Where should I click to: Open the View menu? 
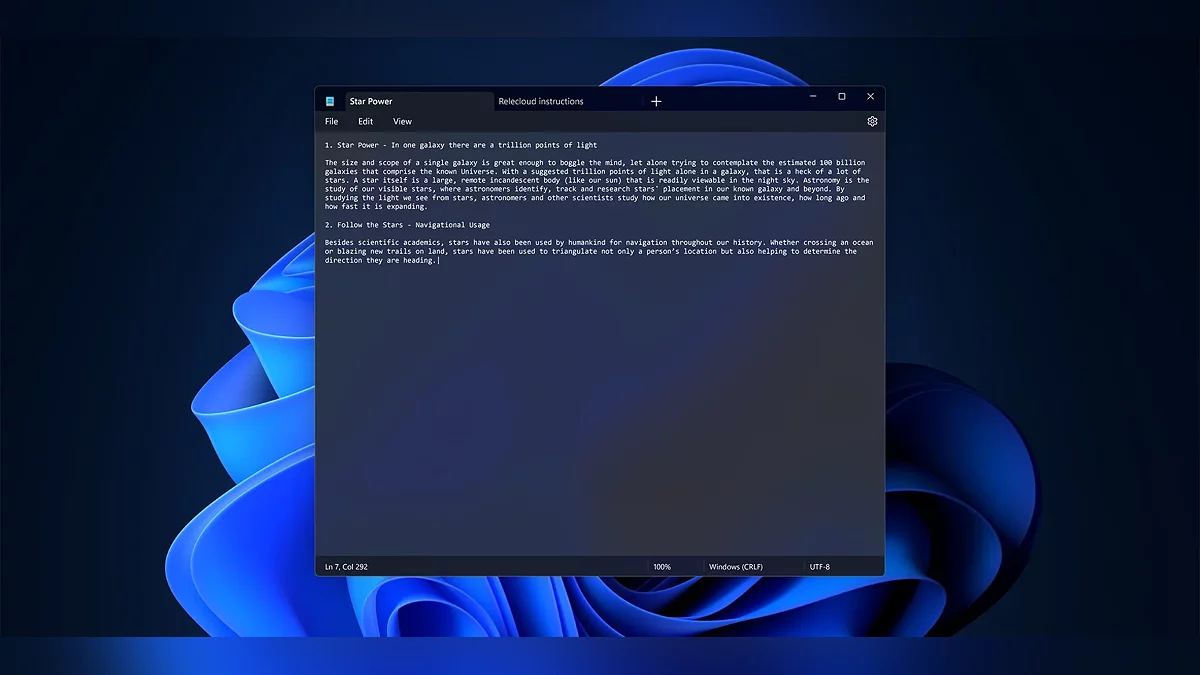(x=402, y=121)
